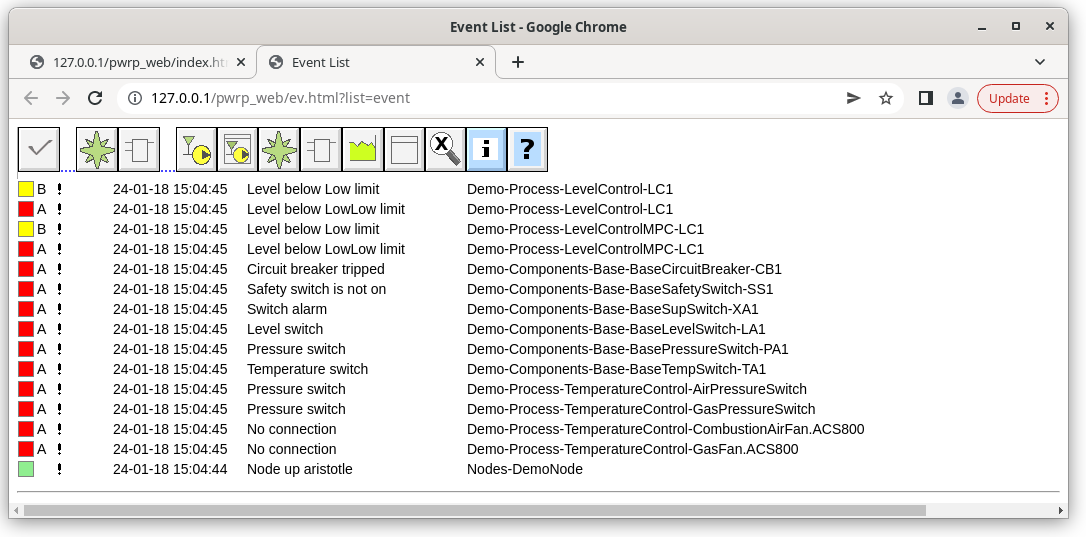Open the object graph toolbar icon
The width and height of the screenshot is (1086, 537).
tap(197, 149)
